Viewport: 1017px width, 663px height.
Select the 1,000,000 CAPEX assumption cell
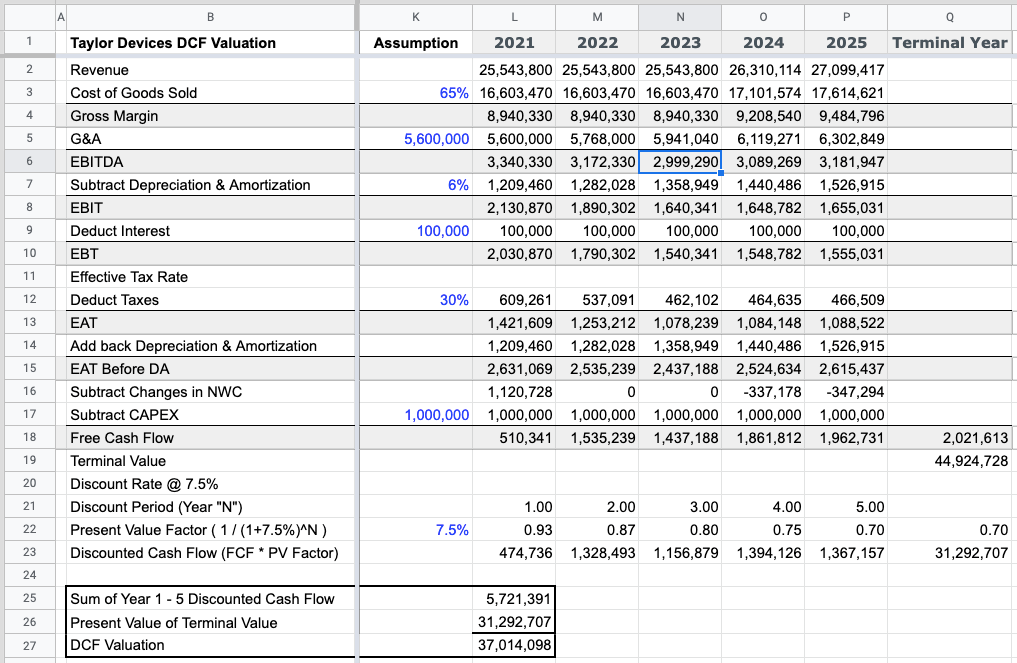tap(416, 415)
